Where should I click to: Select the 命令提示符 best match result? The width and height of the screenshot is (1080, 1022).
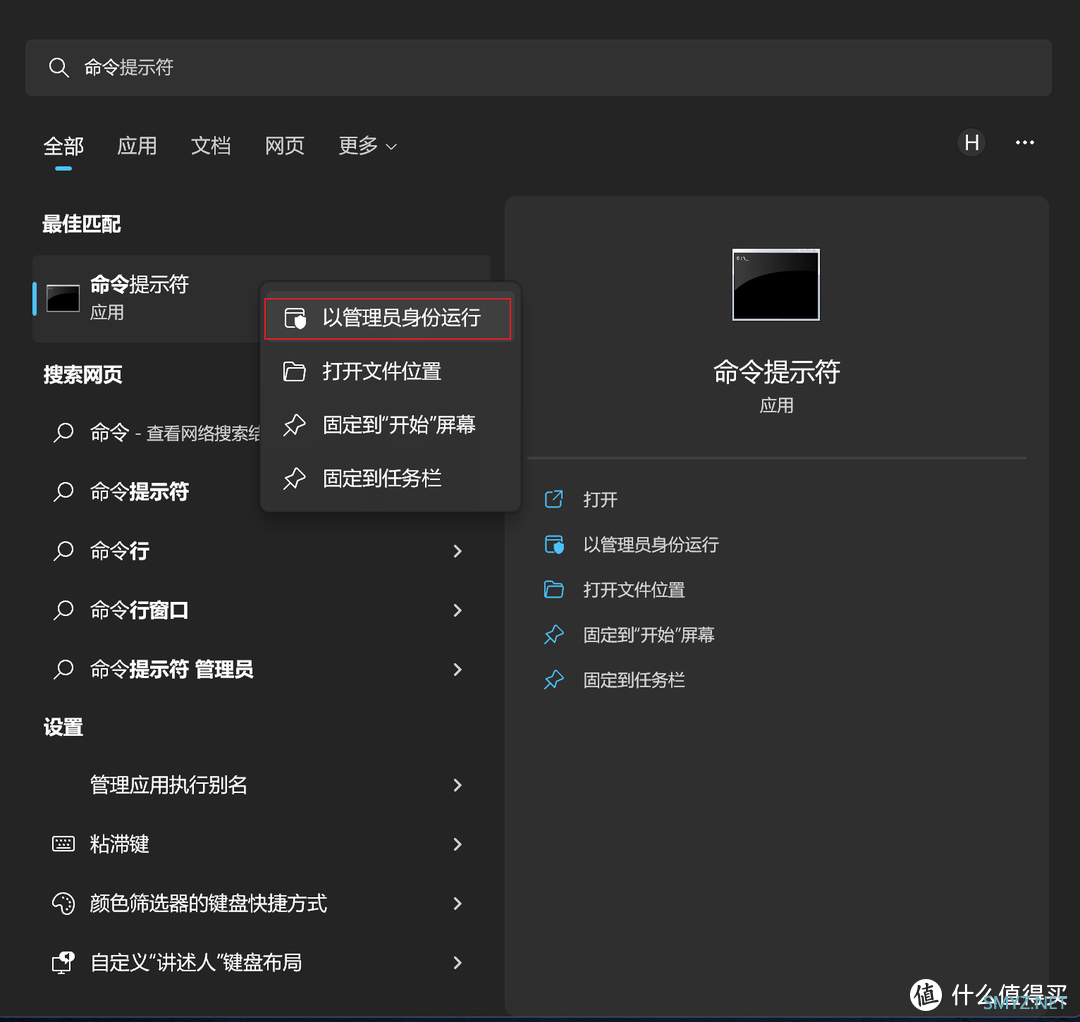tap(146, 298)
